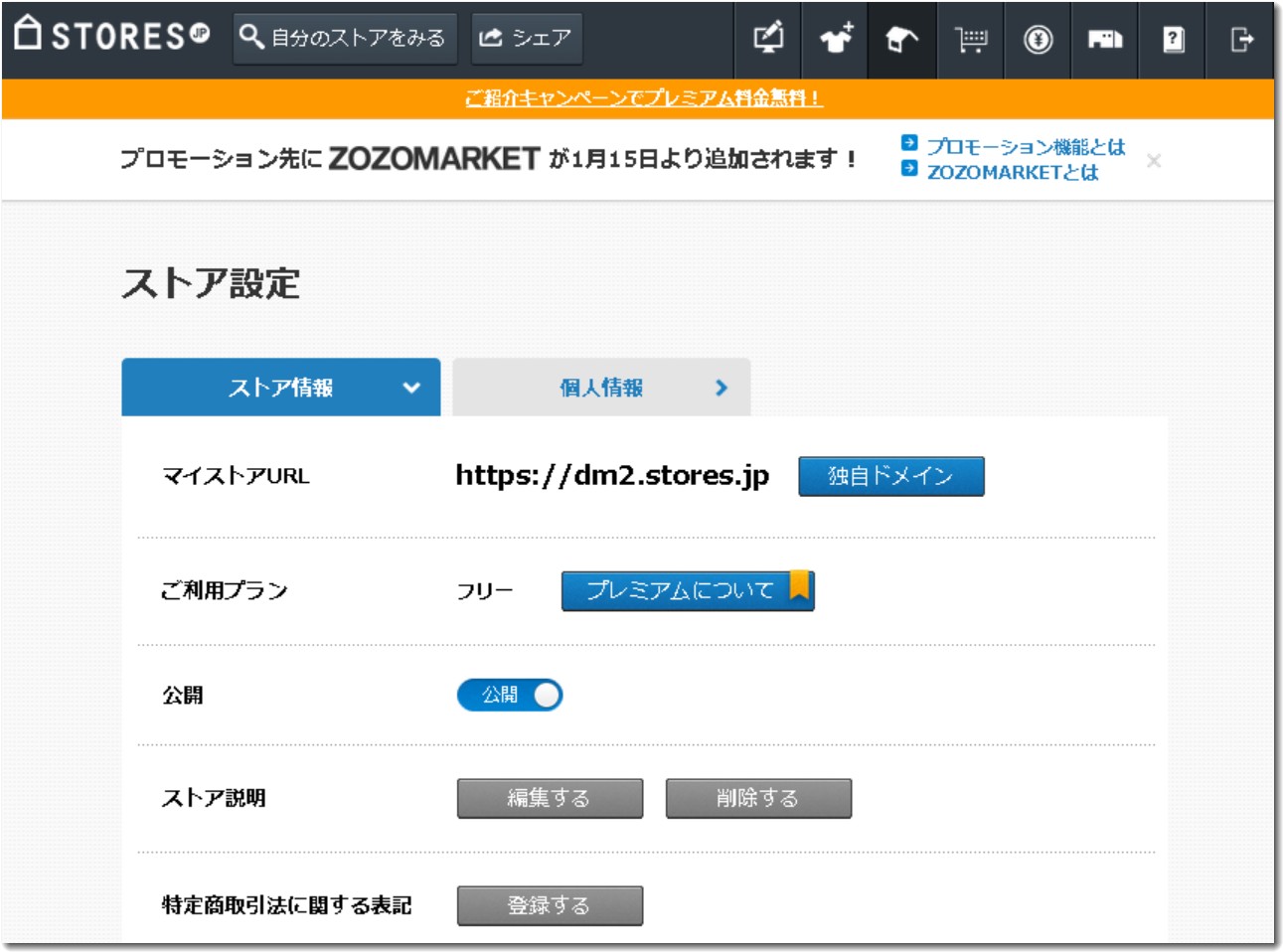This screenshot has width=1283, height=952.
Task: Open the store design editor icon
Action: pyautogui.click(x=768, y=40)
